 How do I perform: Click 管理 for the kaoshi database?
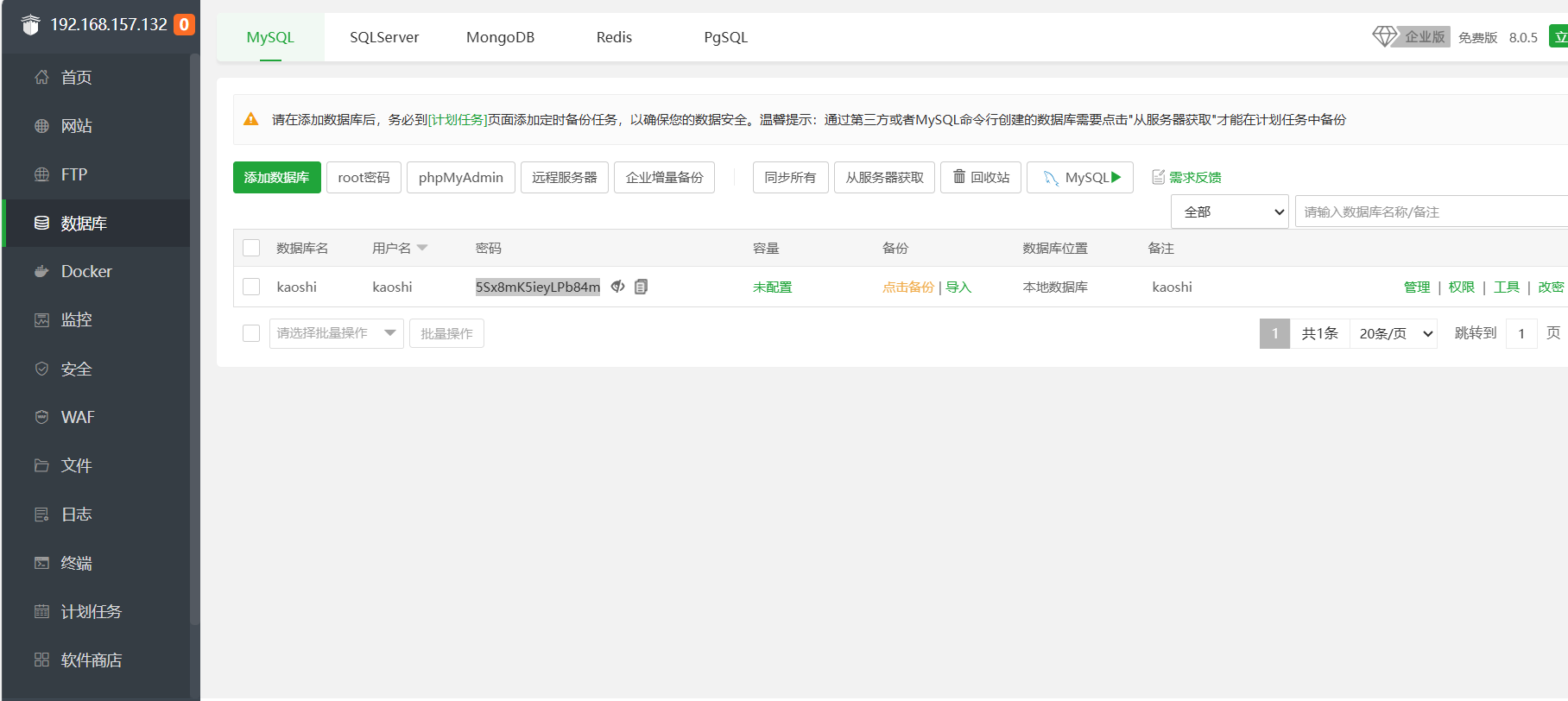[x=1417, y=287]
